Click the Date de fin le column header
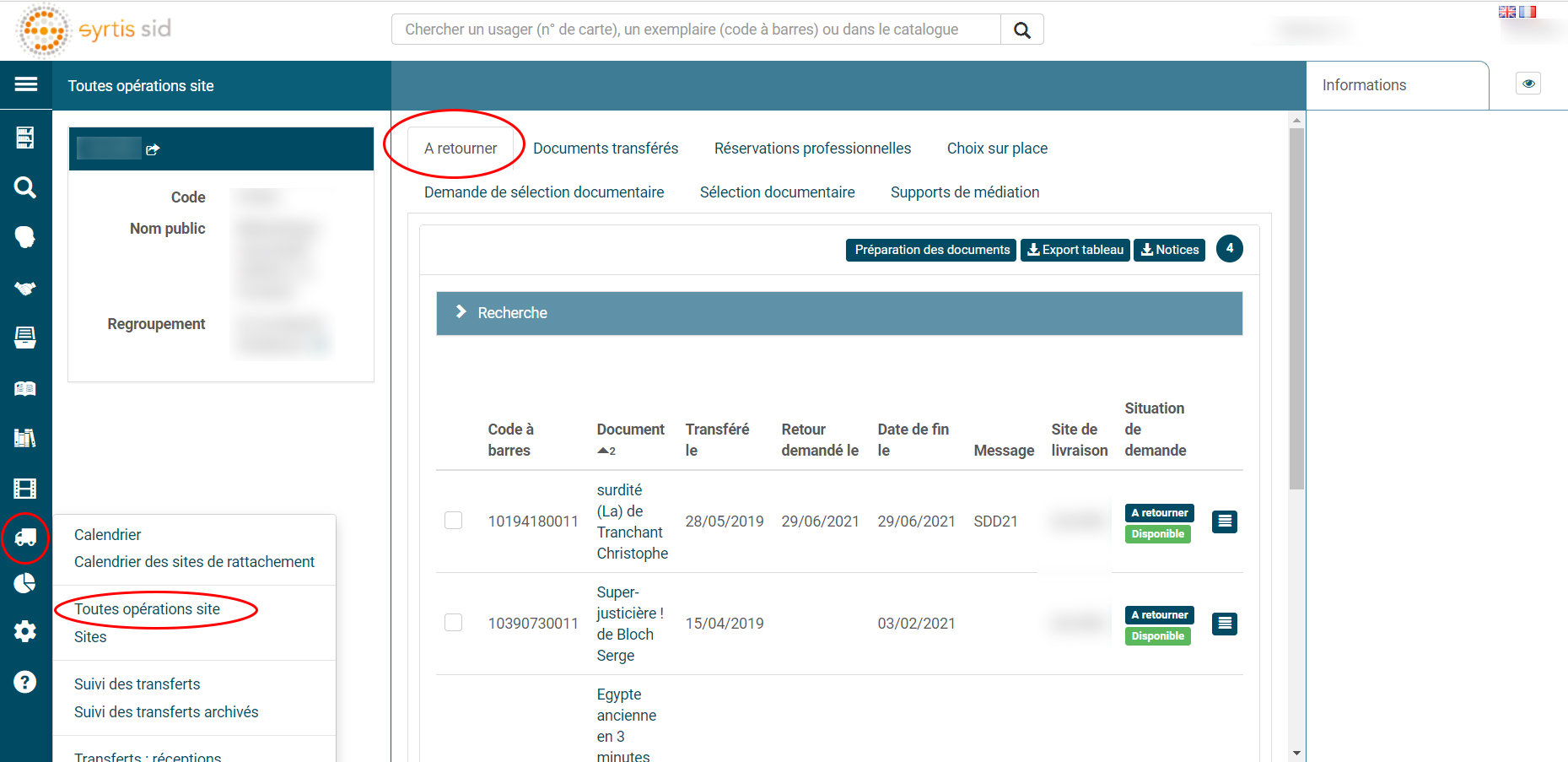Image resolution: width=1568 pixels, height=762 pixels. pyautogui.click(x=913, y=440)
